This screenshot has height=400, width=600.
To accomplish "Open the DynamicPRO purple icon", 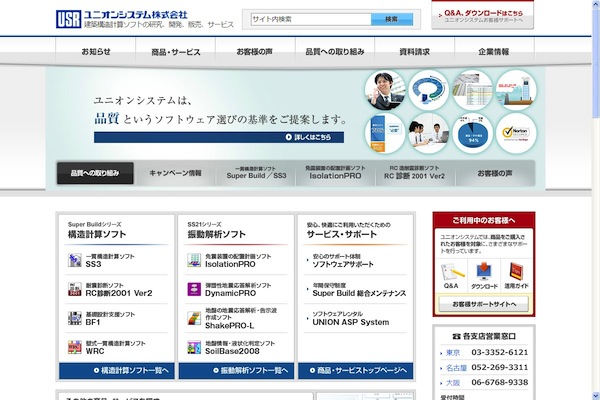I will click(194, 289).
